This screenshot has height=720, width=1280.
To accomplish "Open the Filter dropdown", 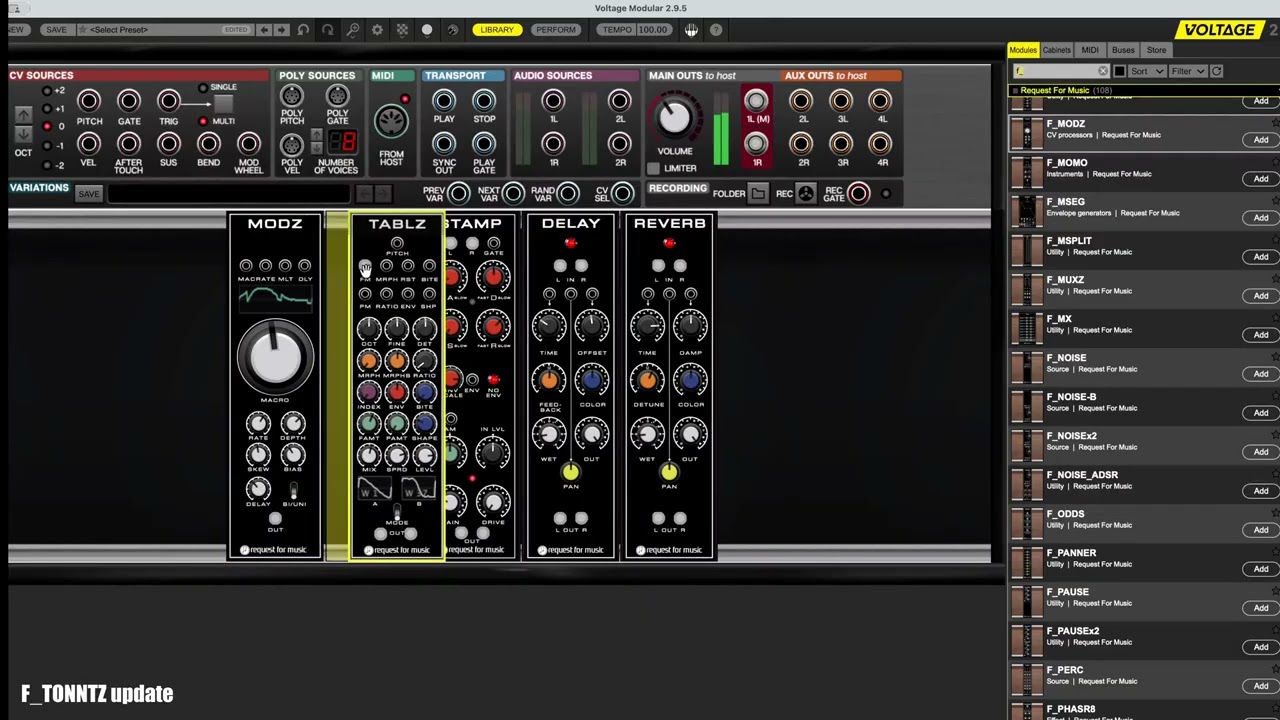I will (1188, 71).
